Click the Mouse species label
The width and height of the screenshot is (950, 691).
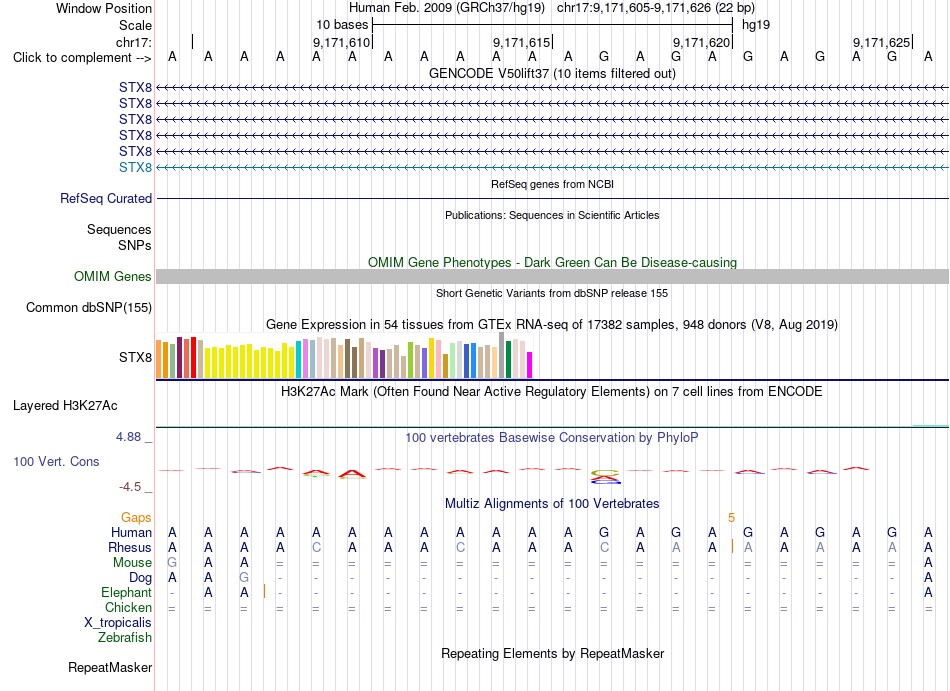click(132, 563)
